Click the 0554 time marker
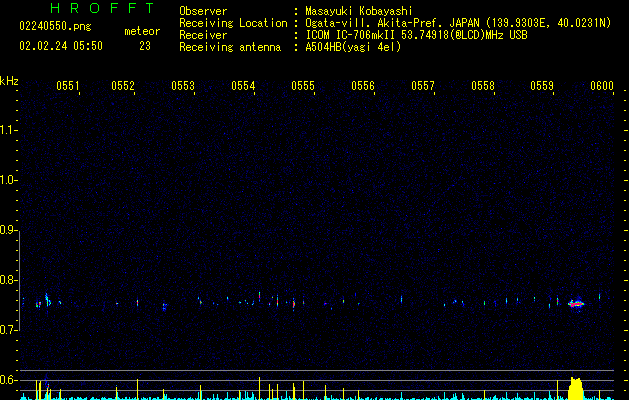This screenshot has height=400, width=629. pos(243,86)
